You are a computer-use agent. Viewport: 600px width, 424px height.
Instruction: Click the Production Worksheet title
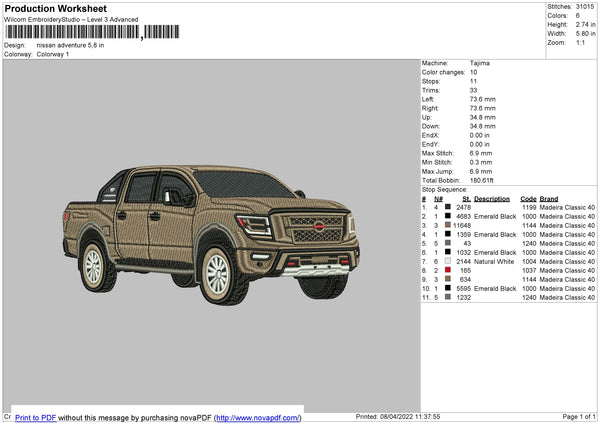point(56,8)
